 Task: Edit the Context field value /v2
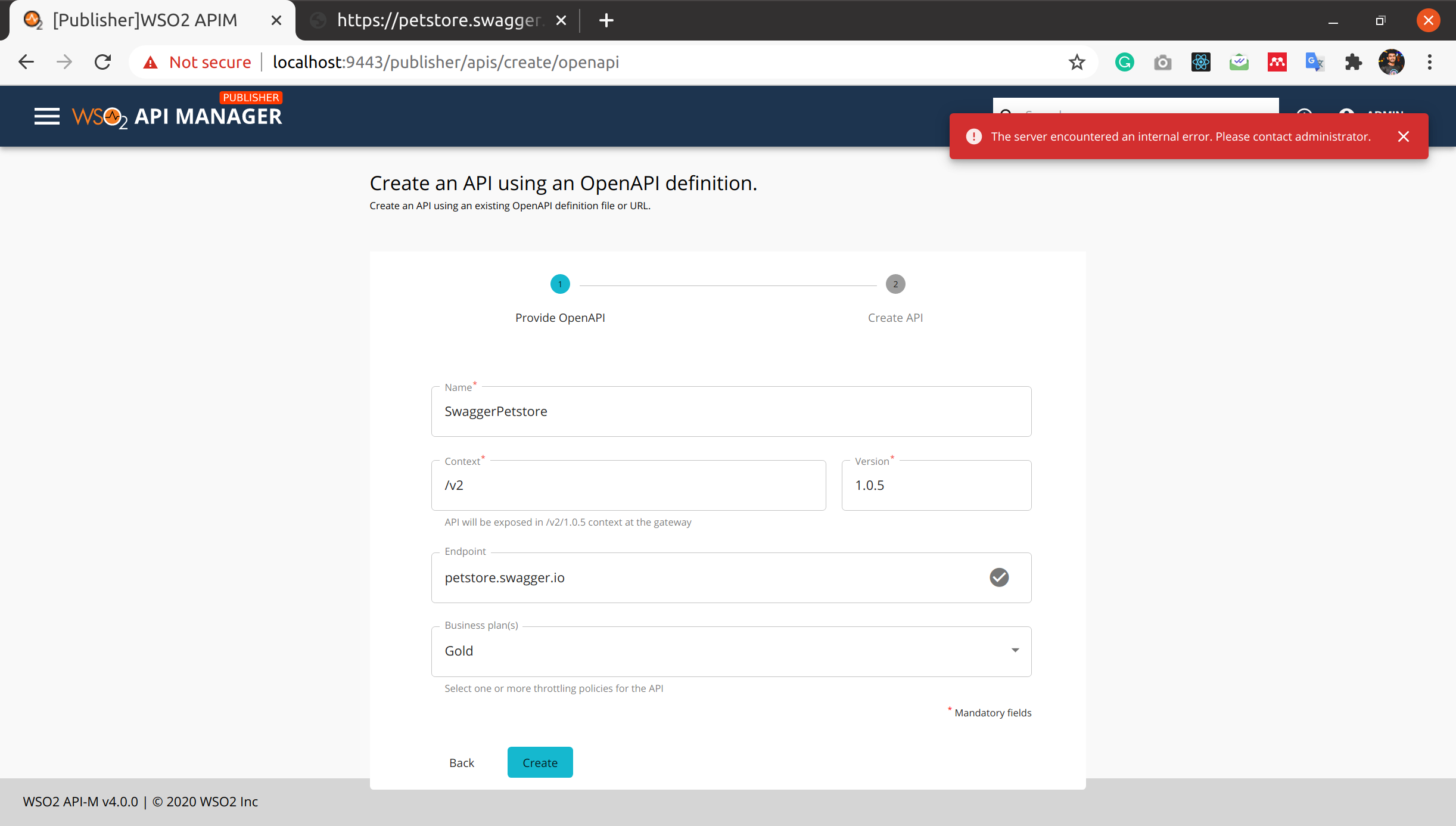pos(629,485)
